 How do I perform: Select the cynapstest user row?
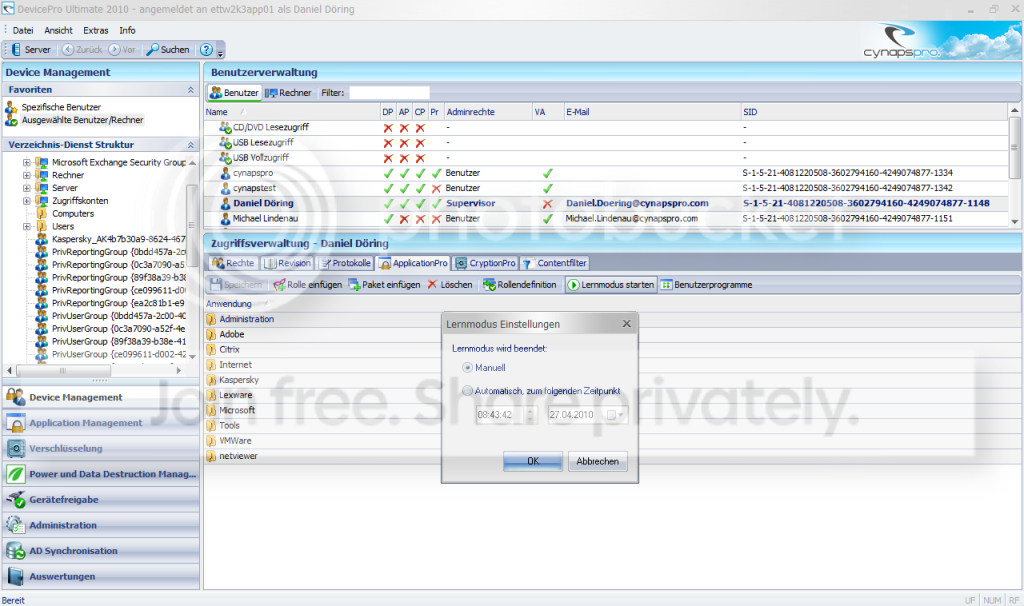click(607, 188)
